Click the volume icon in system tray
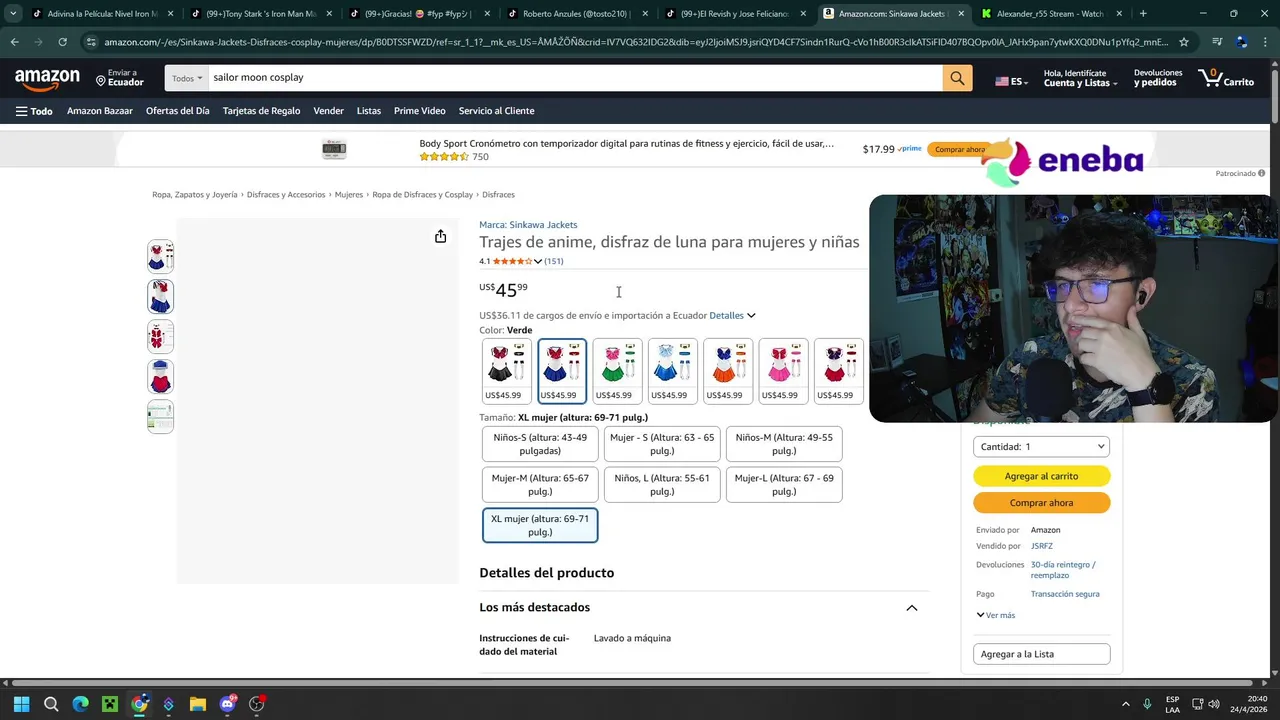 tap(1214, 704)
